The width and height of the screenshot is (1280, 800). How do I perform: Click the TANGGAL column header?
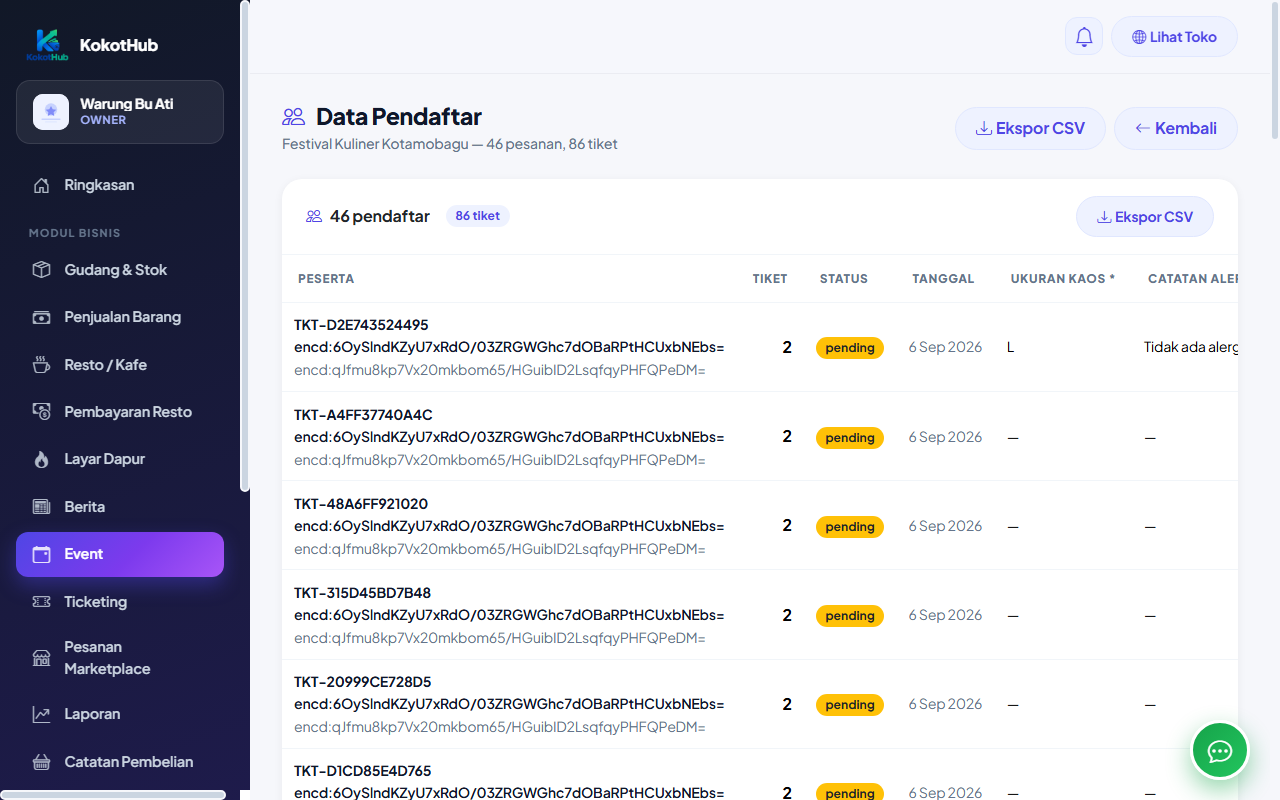943,279
